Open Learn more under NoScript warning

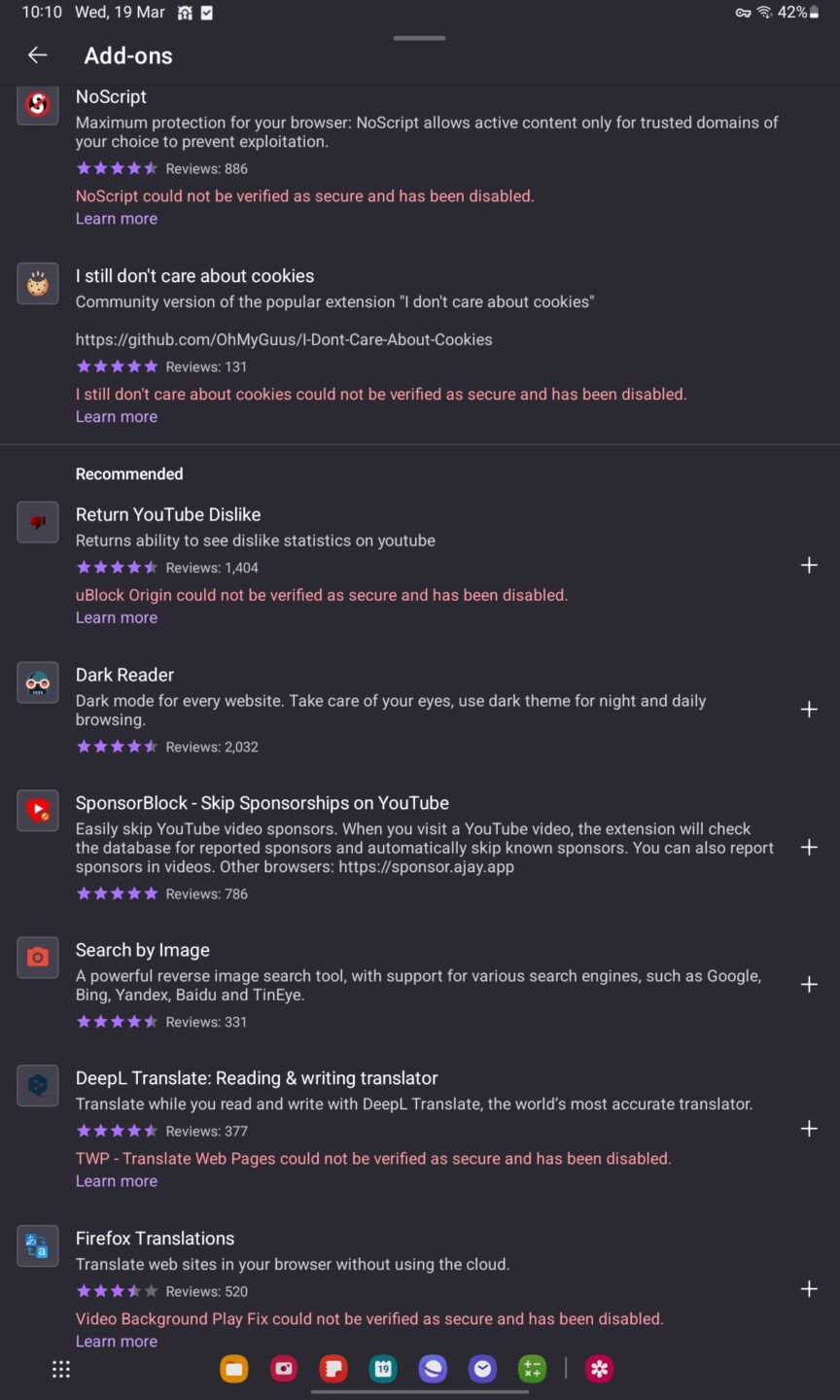(x=117, y=219)
